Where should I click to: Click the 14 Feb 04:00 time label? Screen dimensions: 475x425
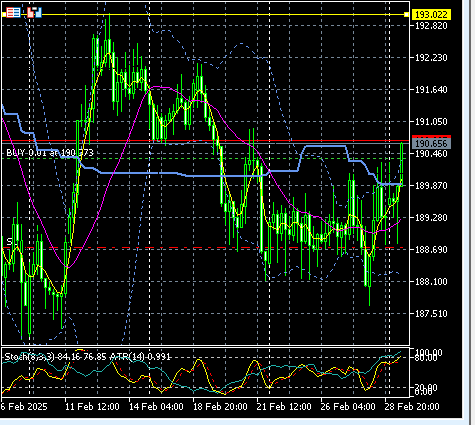click(x=156, y=407)
